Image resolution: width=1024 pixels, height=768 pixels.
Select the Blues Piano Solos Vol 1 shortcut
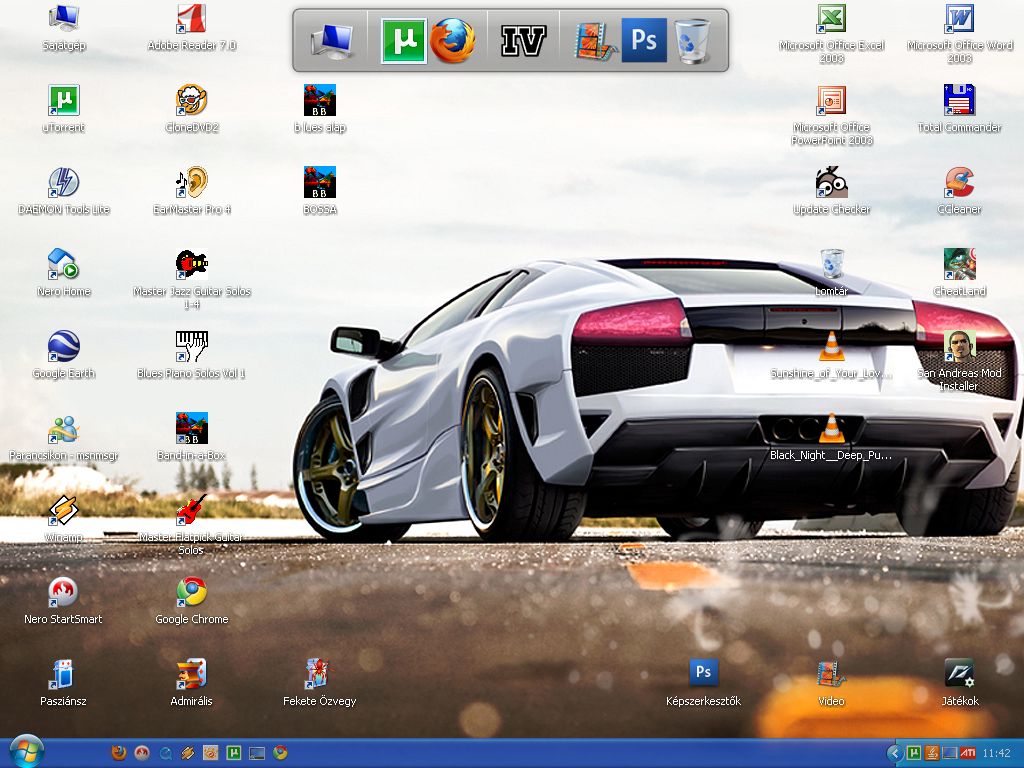click(x=191, y=355)
